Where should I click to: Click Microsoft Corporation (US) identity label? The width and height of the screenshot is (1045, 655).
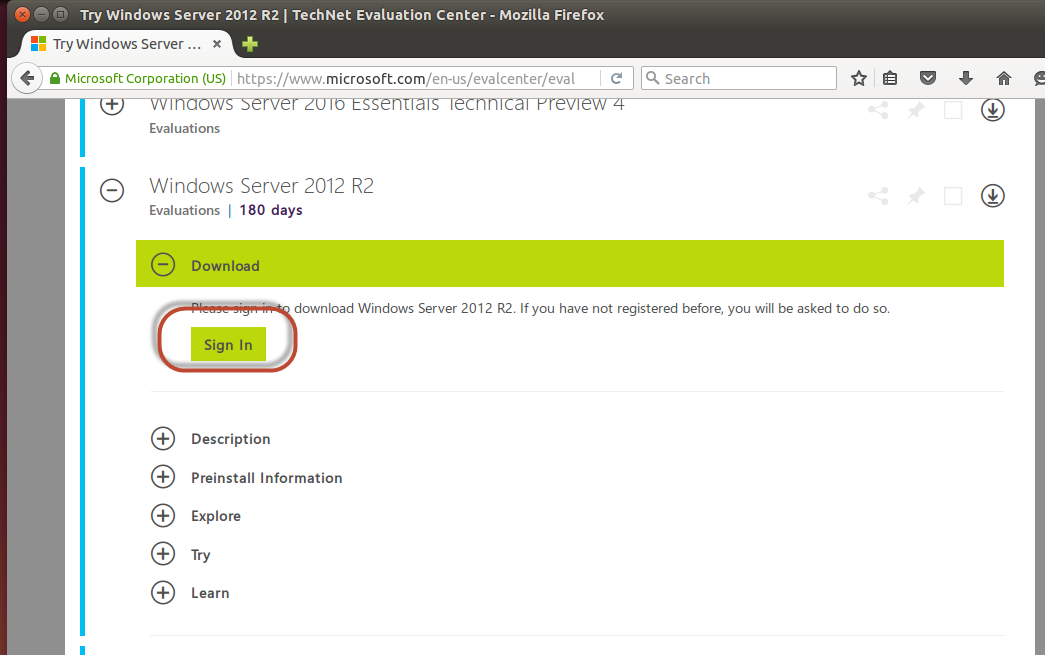tap(145, 79)
